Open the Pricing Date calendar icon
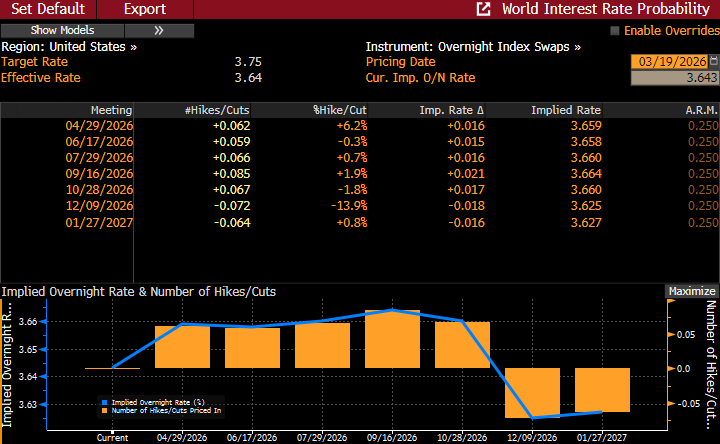720x444 pixels. 713,61
